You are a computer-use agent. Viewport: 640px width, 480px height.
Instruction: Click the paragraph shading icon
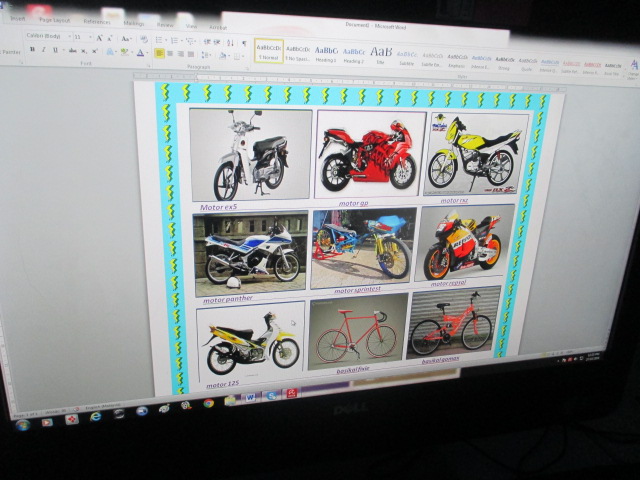point(222,56)
